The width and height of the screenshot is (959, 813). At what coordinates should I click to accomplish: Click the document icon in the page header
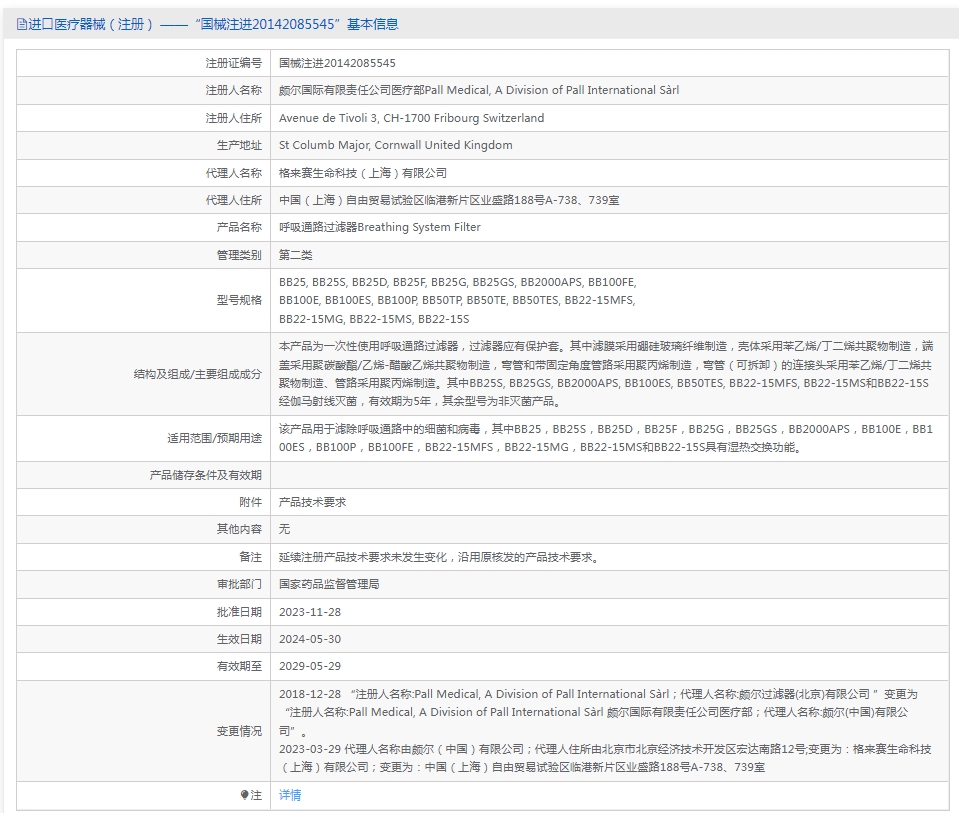(22, 24)
